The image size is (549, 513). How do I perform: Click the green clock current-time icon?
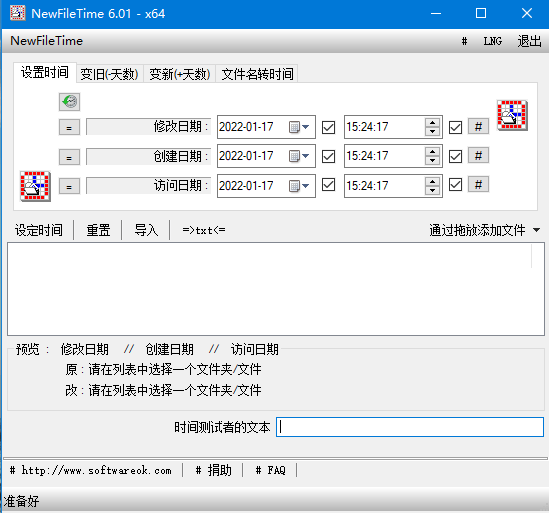pos(69,102)
